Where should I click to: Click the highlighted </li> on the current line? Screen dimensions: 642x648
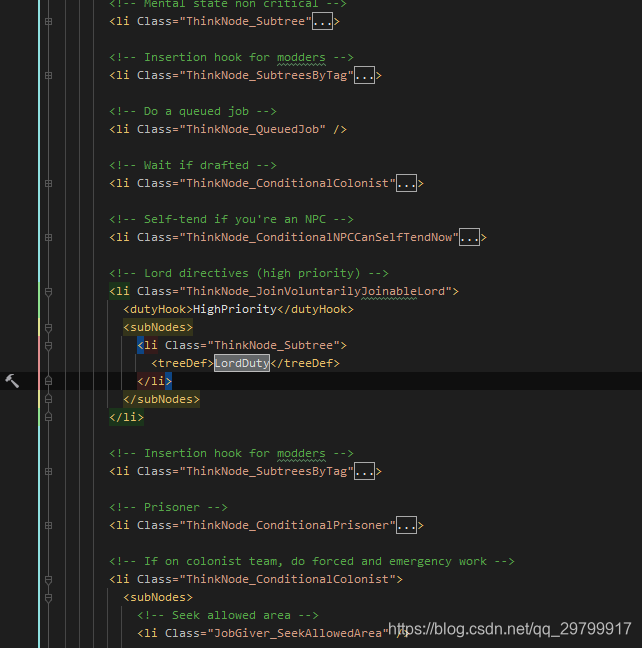click(155, 381)
